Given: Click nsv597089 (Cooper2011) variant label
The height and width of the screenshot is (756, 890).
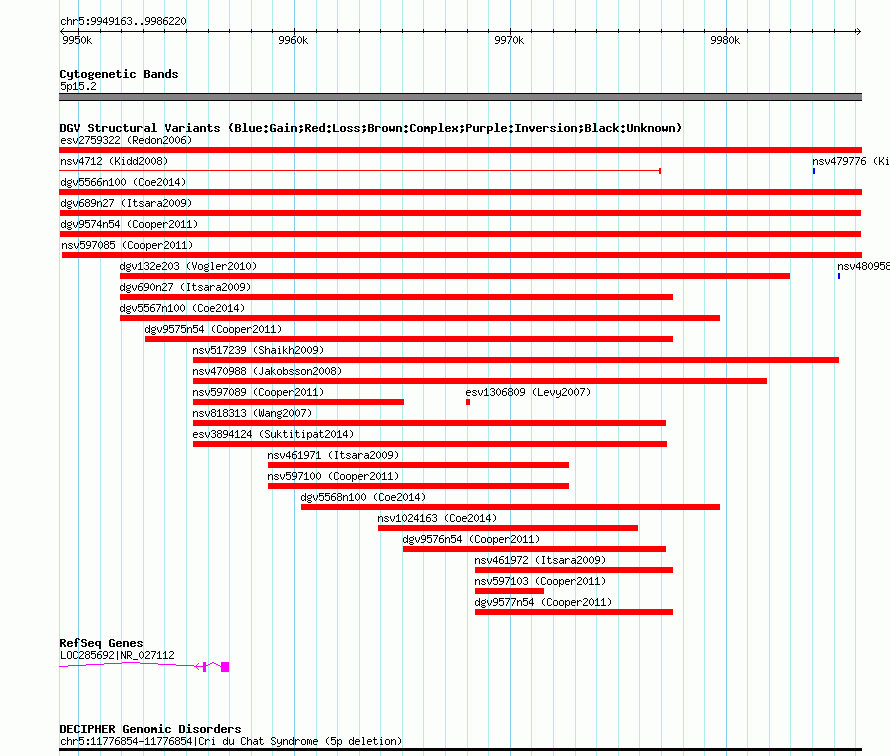Looking at the screenshot, I should point(258,392).
